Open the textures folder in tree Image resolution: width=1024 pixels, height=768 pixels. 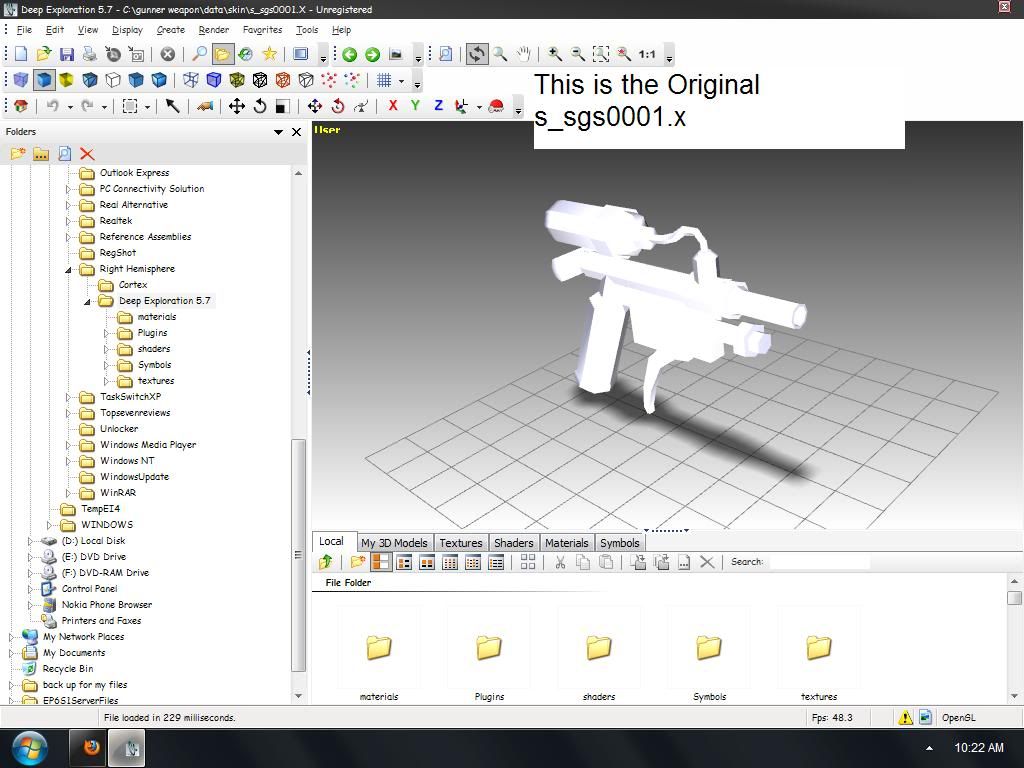click(x=155, y=381)
